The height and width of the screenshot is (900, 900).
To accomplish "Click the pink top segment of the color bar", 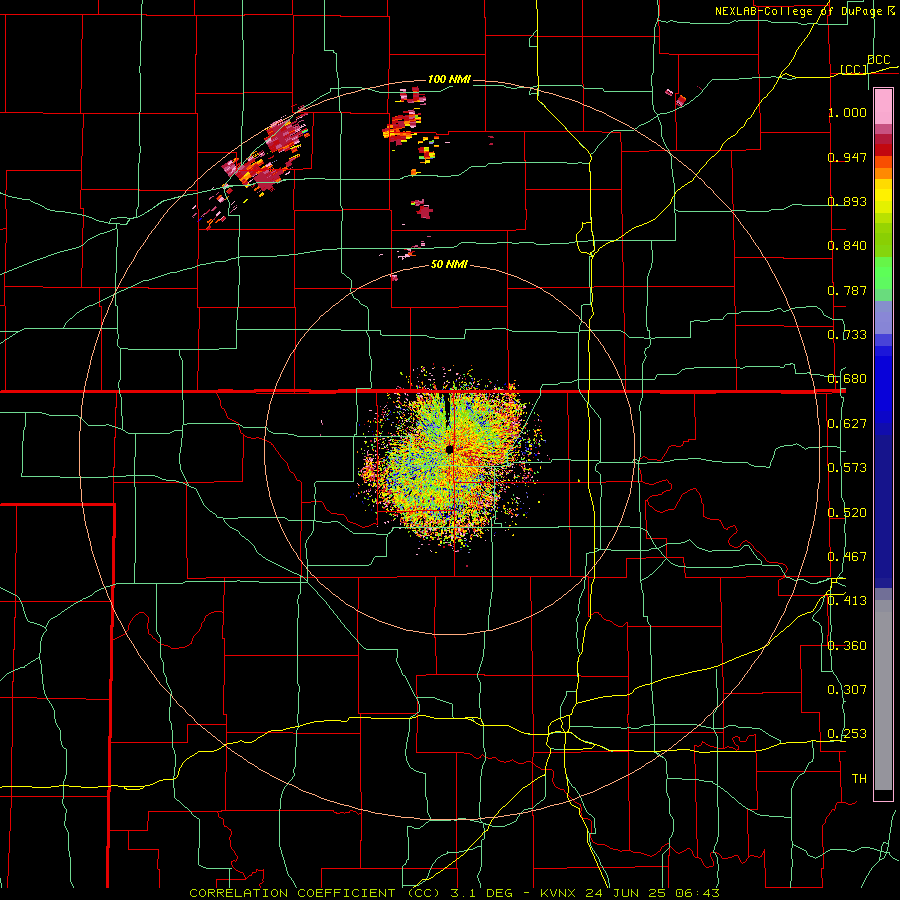I will click(x=883, y=107).
